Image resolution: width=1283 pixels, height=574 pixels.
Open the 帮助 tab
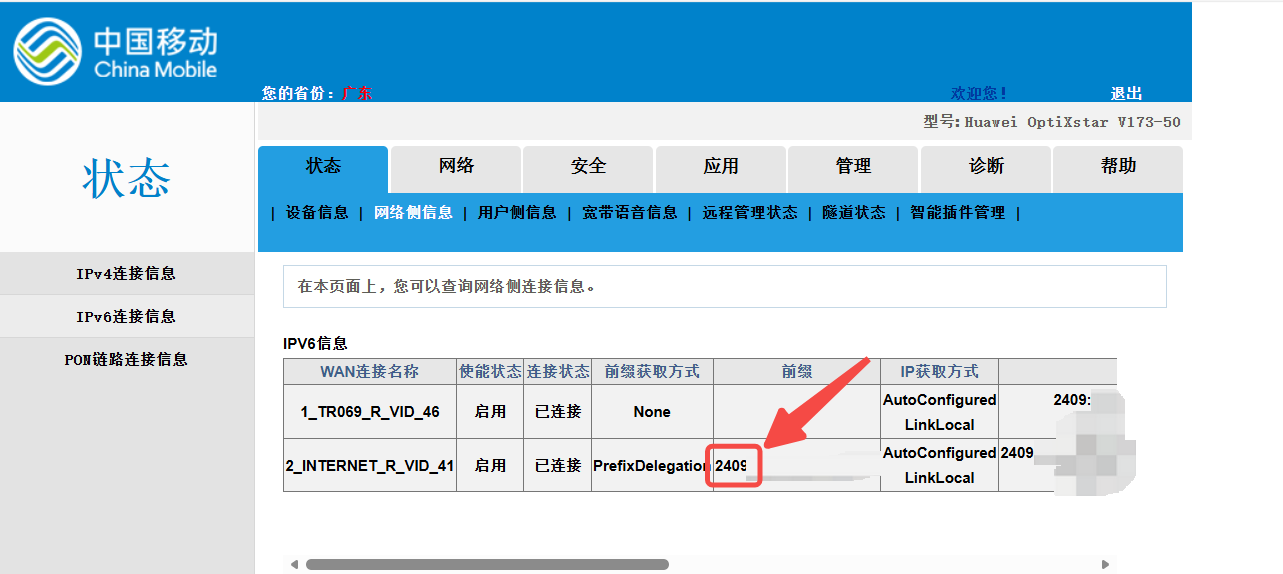1118,167
